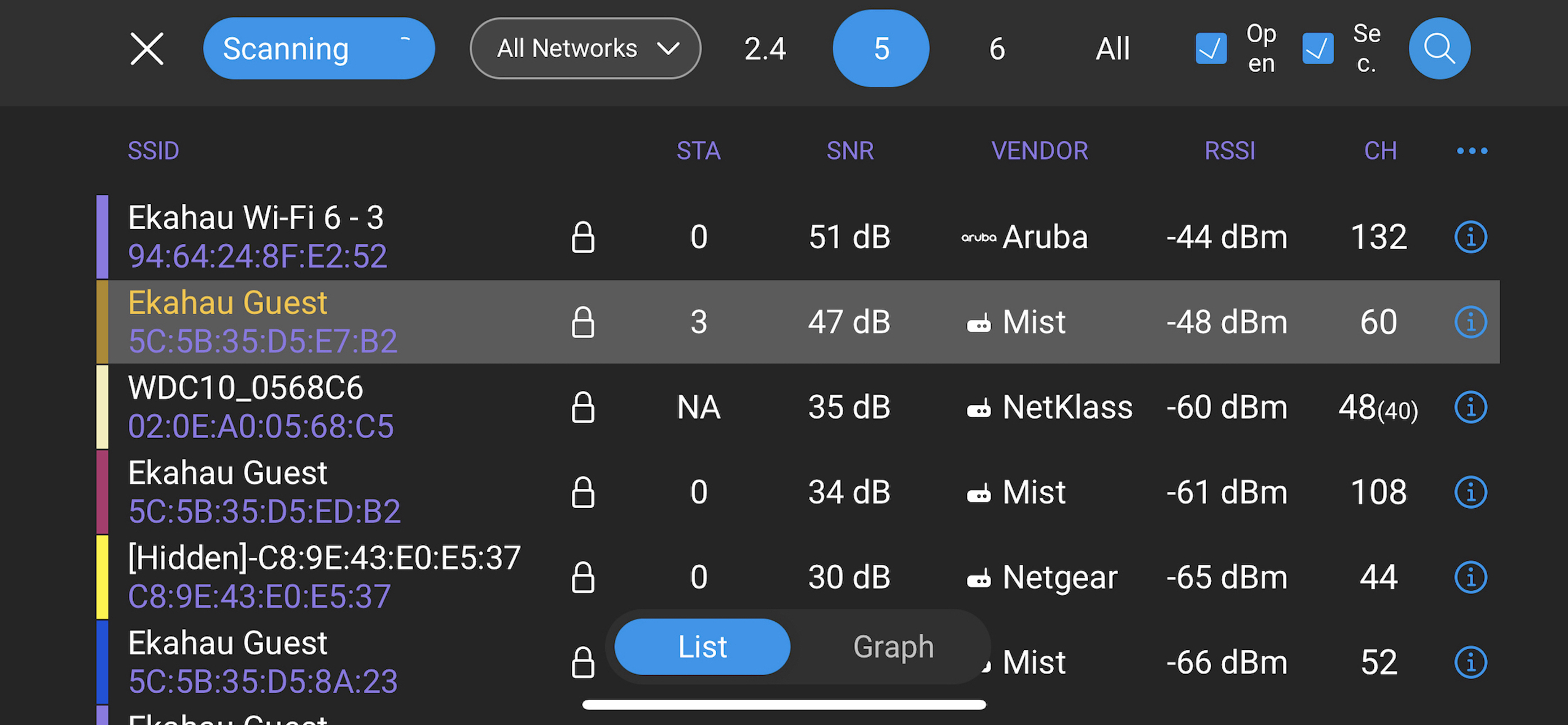The width and height of the screenshot is (1568, 725).
Task: Open the All Networks dropdown
Action: [x=584, y=48]
